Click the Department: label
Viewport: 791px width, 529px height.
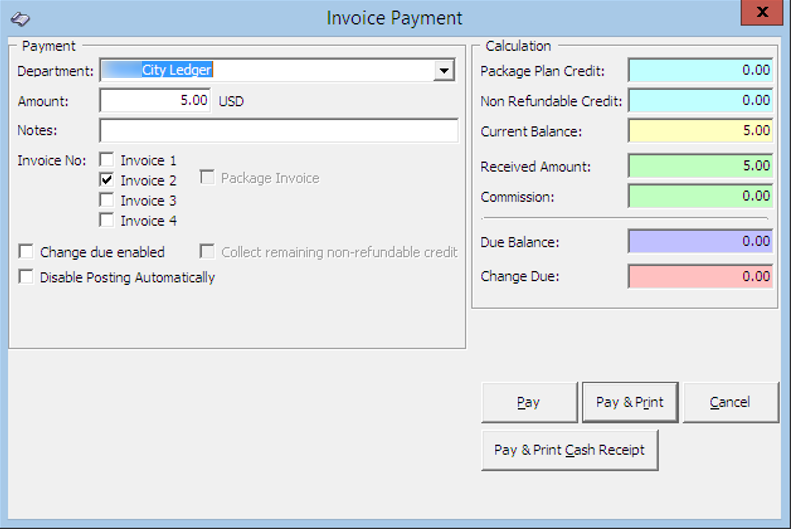pos(55,71)
